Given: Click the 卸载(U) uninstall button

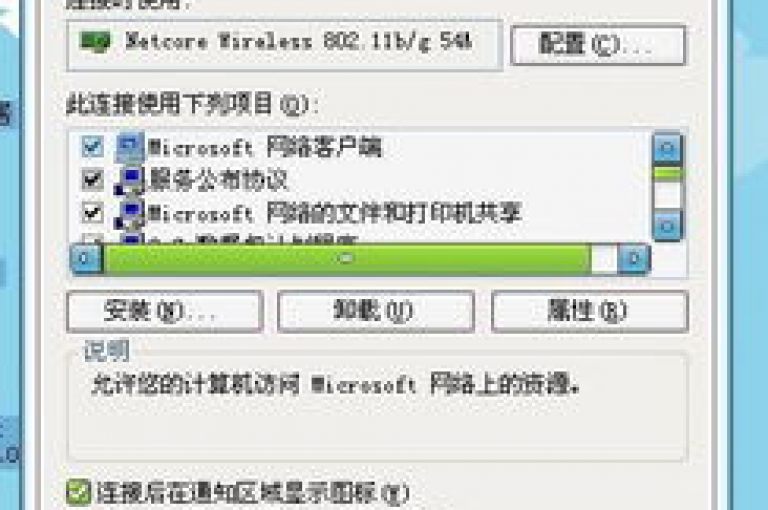Looking at the screenshot, I should coord(376,311).
